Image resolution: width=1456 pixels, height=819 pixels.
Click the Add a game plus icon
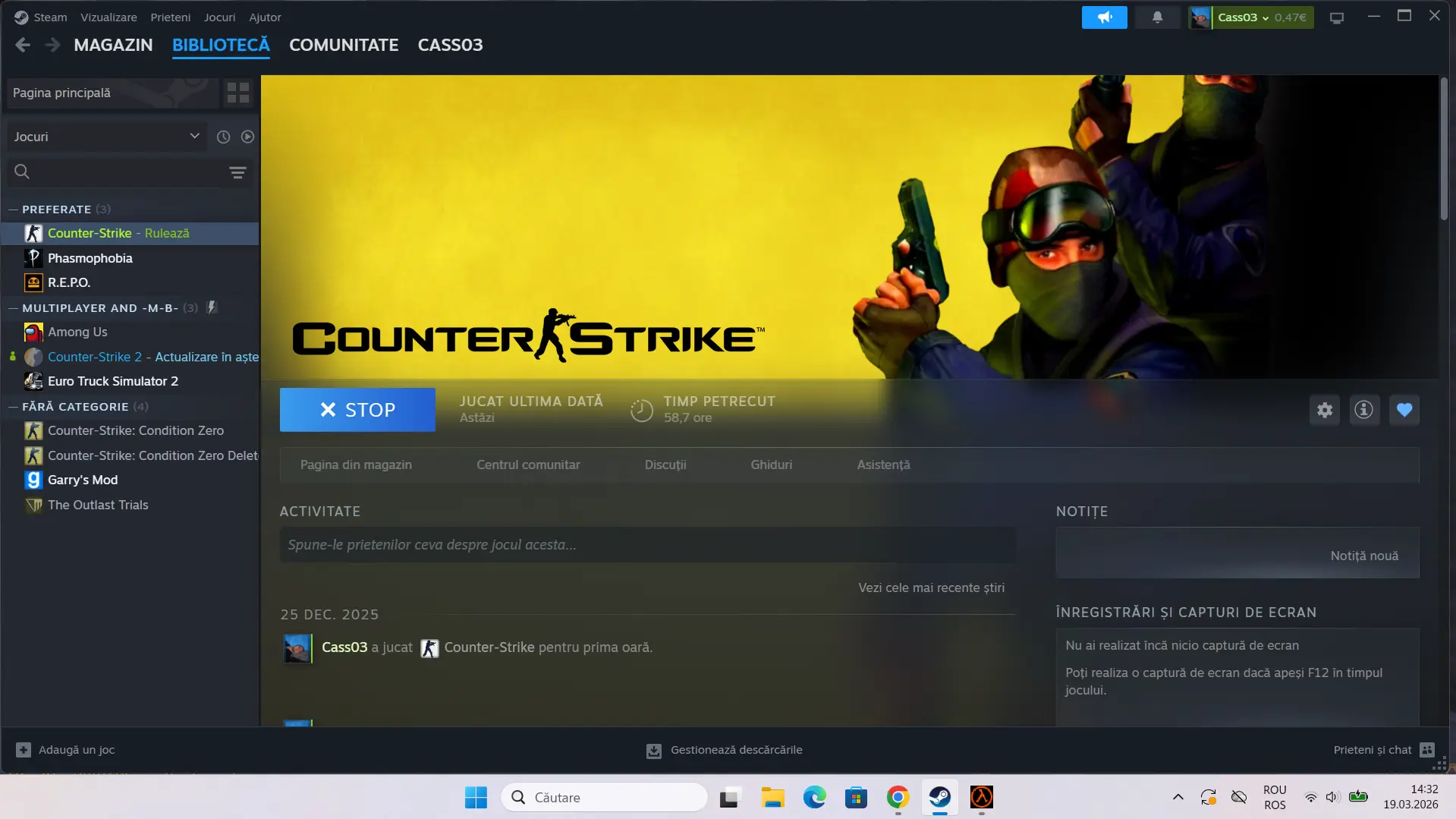pos(24,750)
